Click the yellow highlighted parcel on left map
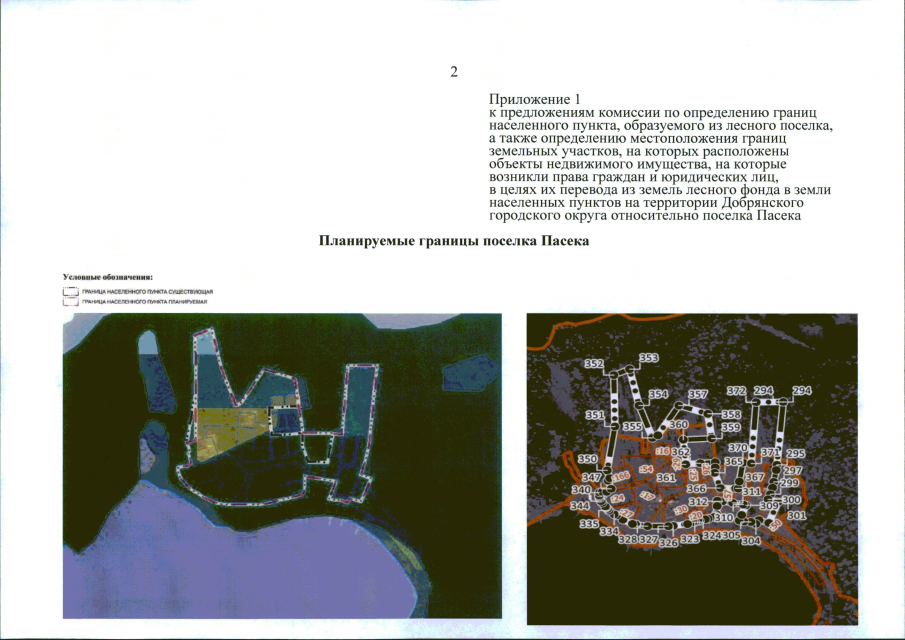The width and height of the screenshot is (905, 640). (230, 429)
